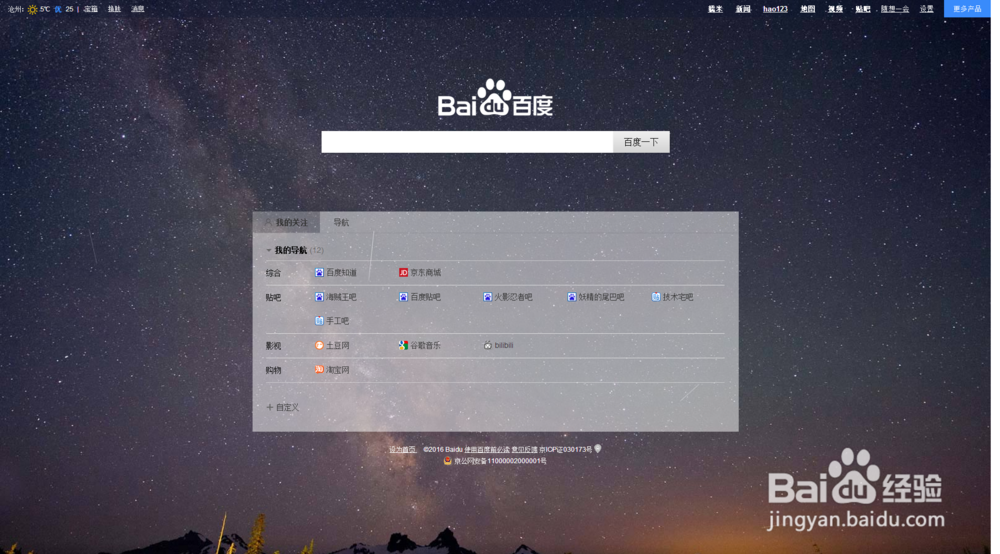This screenshot has width=1000, height=554.
Task: Click the person icon on 我的关注 tab
Action: coord(268,222)
